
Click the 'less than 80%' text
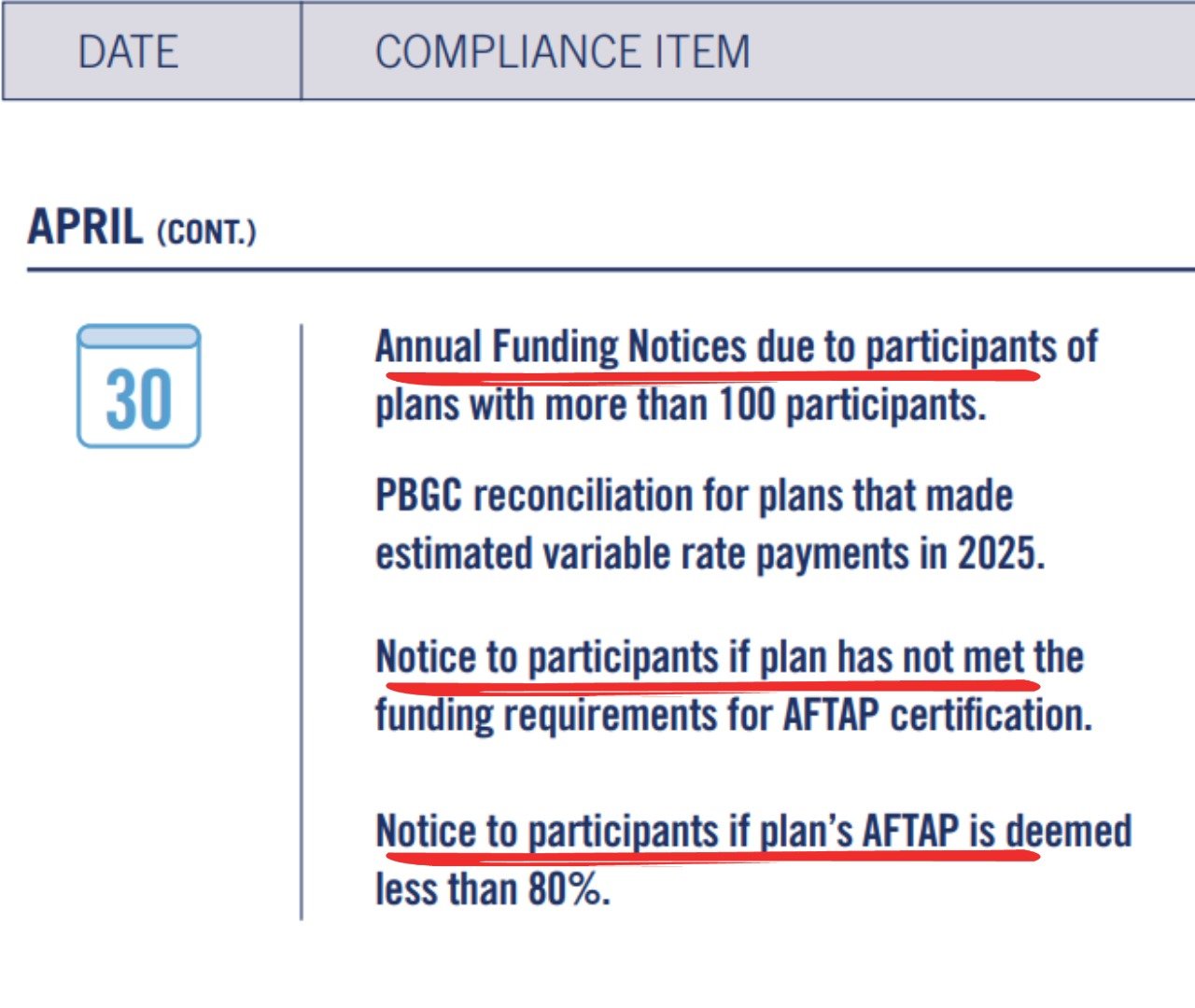[493, 889]
